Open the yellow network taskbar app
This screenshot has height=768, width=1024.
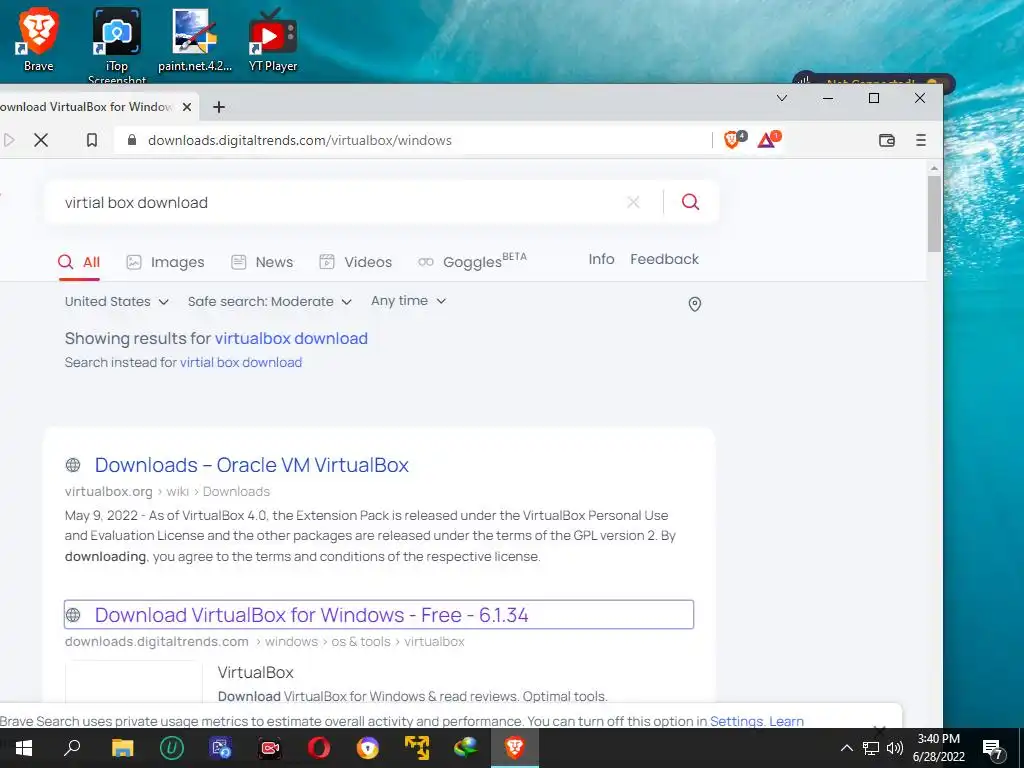[x=417, y=748]
